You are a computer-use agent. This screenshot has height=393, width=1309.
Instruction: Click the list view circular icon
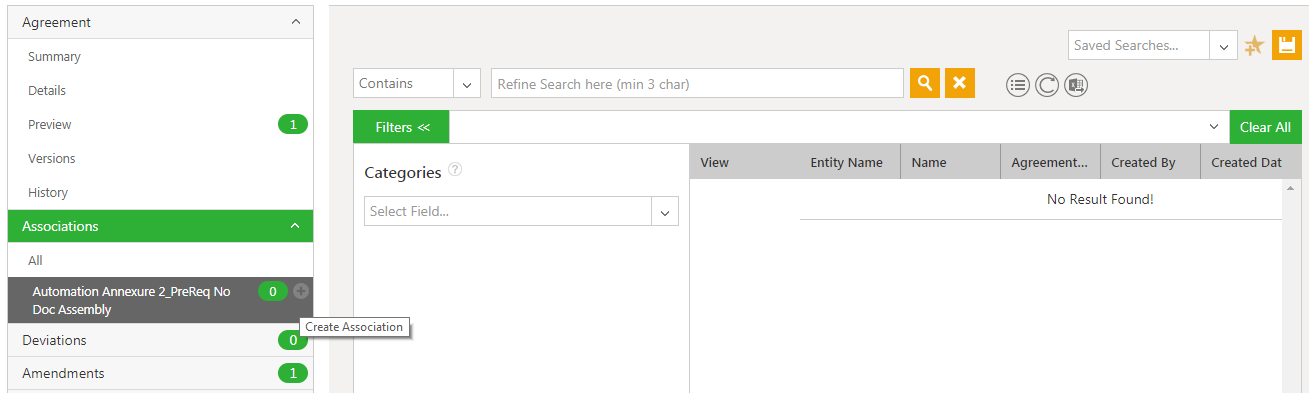(1018, 85)
